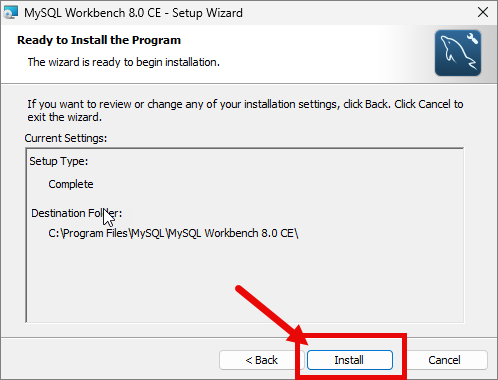
Task: Click 'The wizard is ready to begin installation' text
Action: 124,62
